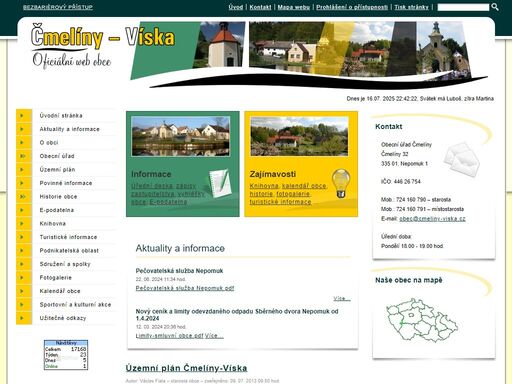Open Pečovatelská služba Nepomuk.pdf link
This screenshot has height=384, width=512.
[185, 288]
